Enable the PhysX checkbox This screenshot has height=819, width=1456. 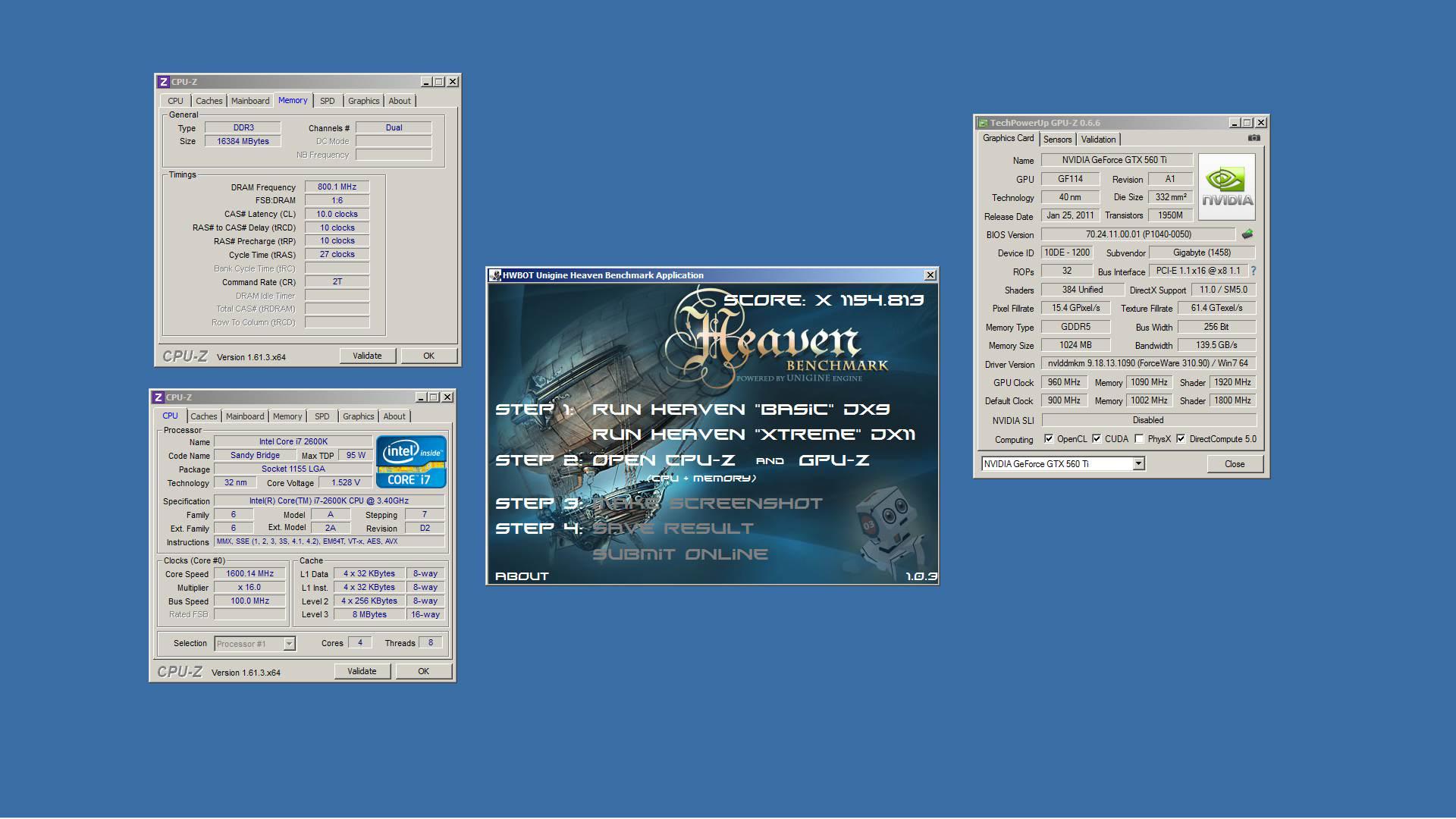tap(1139, 439)
